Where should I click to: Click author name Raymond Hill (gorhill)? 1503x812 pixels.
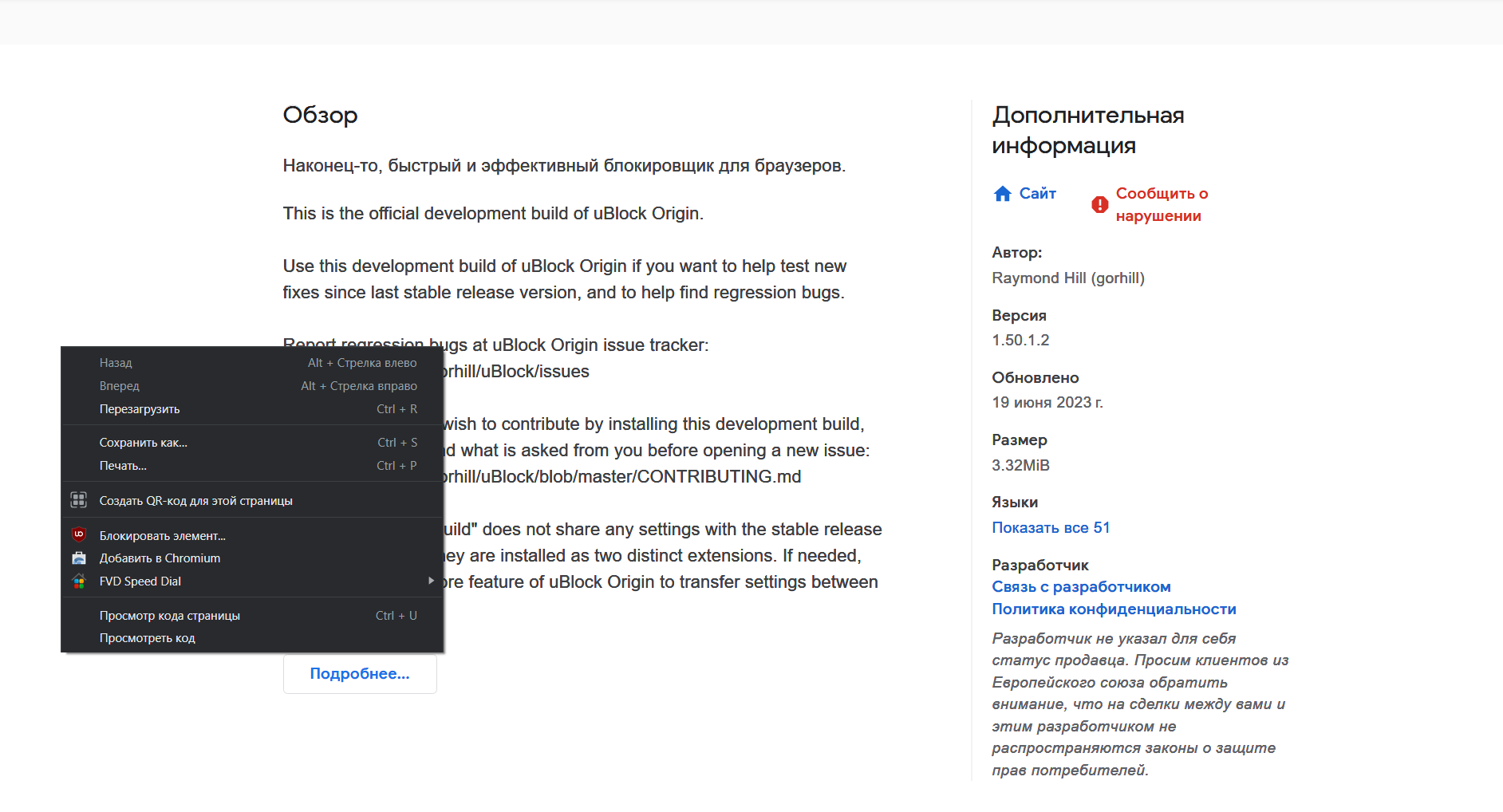pos(1068,278)
